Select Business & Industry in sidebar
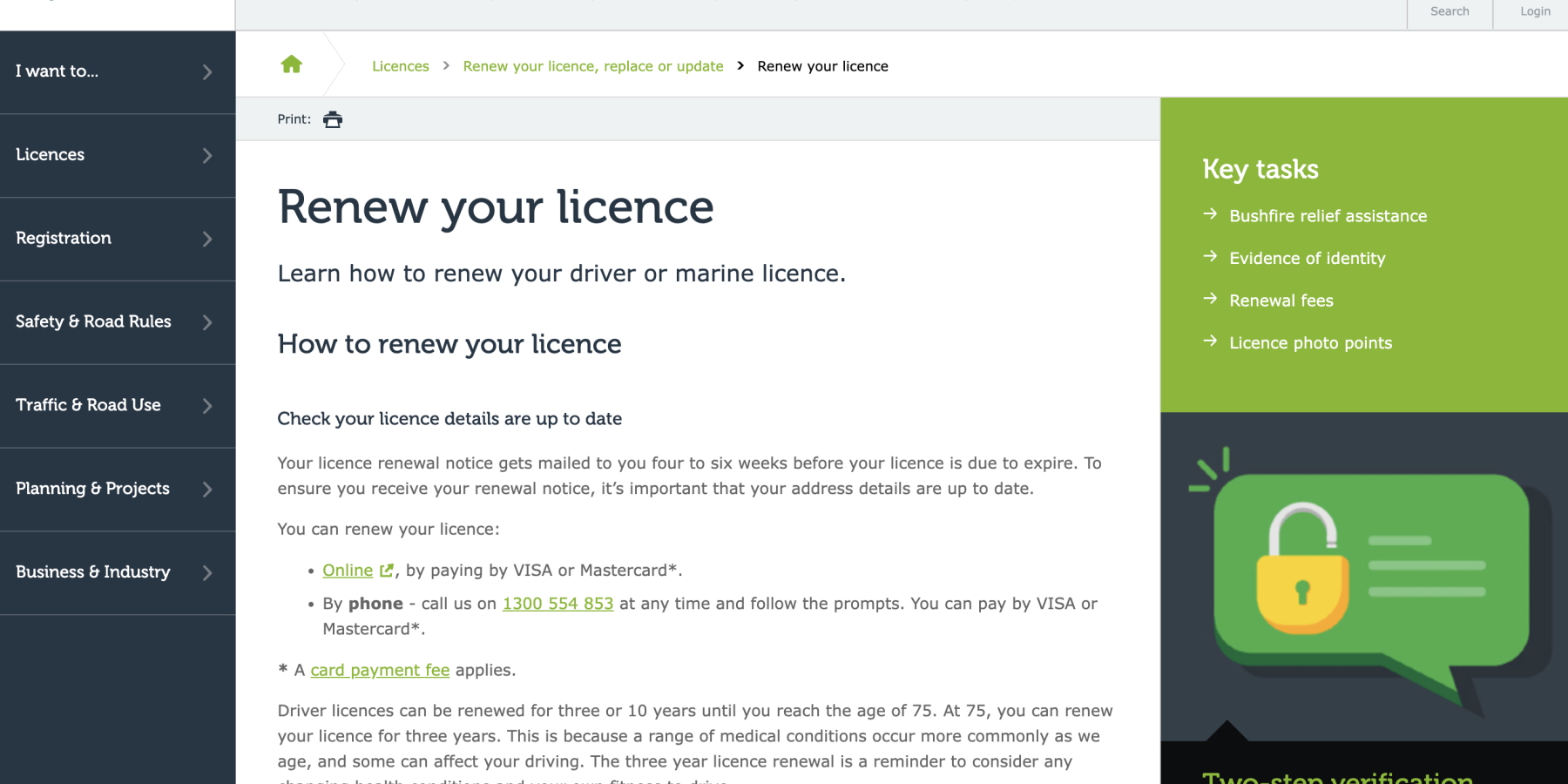The image size is (1568, 784). pos(93,572)
